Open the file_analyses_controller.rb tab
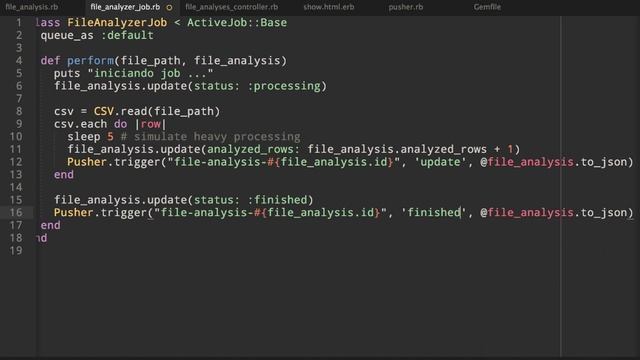The height and width of the screenshot is (360, 640). click(231, 7)
